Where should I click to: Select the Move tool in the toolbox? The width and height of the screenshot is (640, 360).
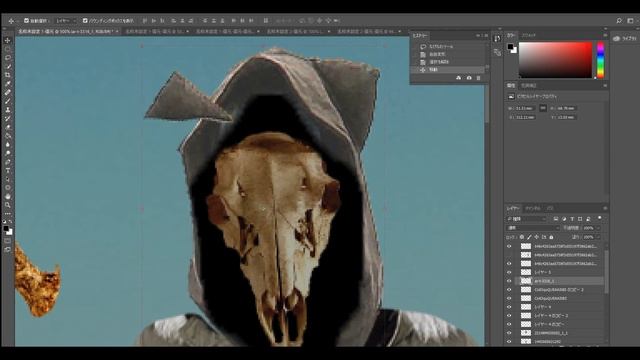coord(8,40)
